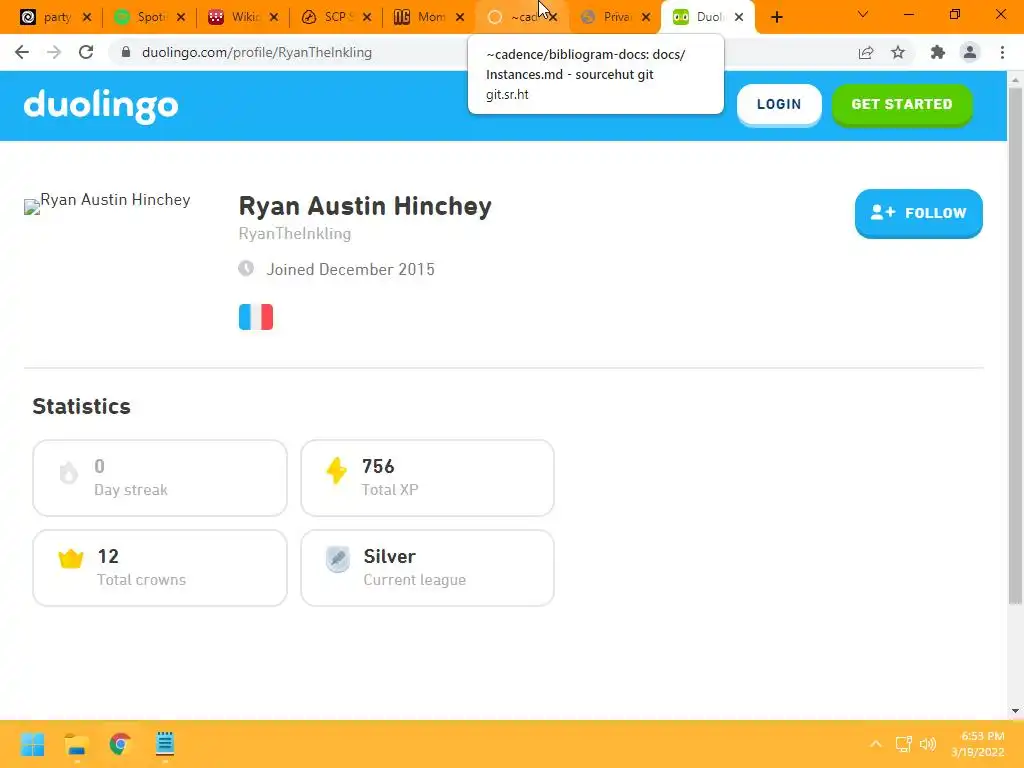
Task: Follow Ryan Austin Hinchey
Action: [x=918, y=213]
